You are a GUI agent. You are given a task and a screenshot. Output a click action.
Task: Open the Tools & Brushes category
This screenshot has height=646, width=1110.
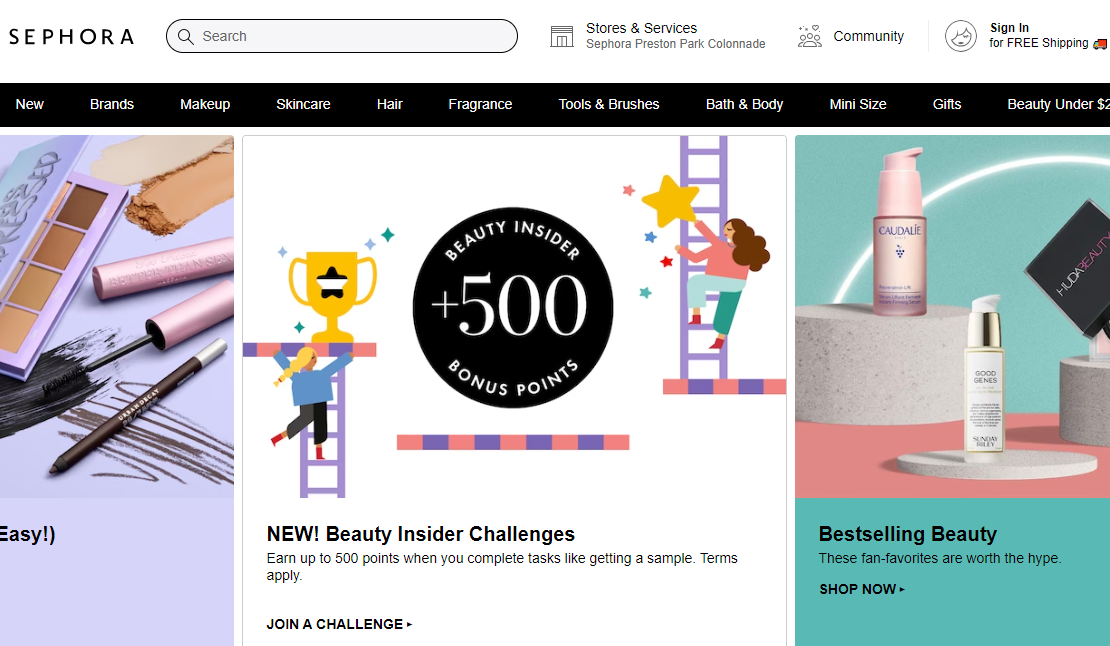pos(609,104)
